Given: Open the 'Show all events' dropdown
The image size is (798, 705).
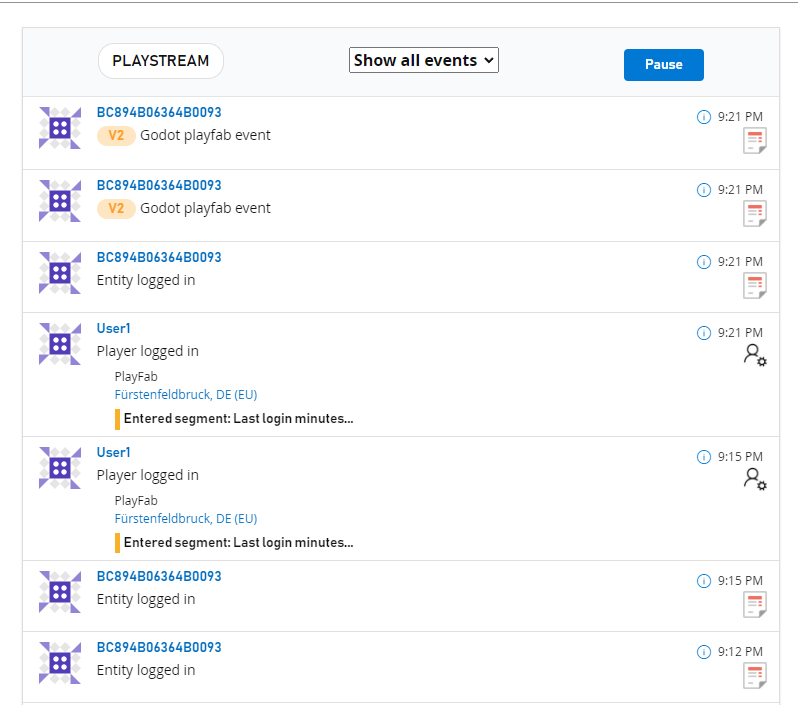Looking at the screenshot, I should (x=423, y=60).
